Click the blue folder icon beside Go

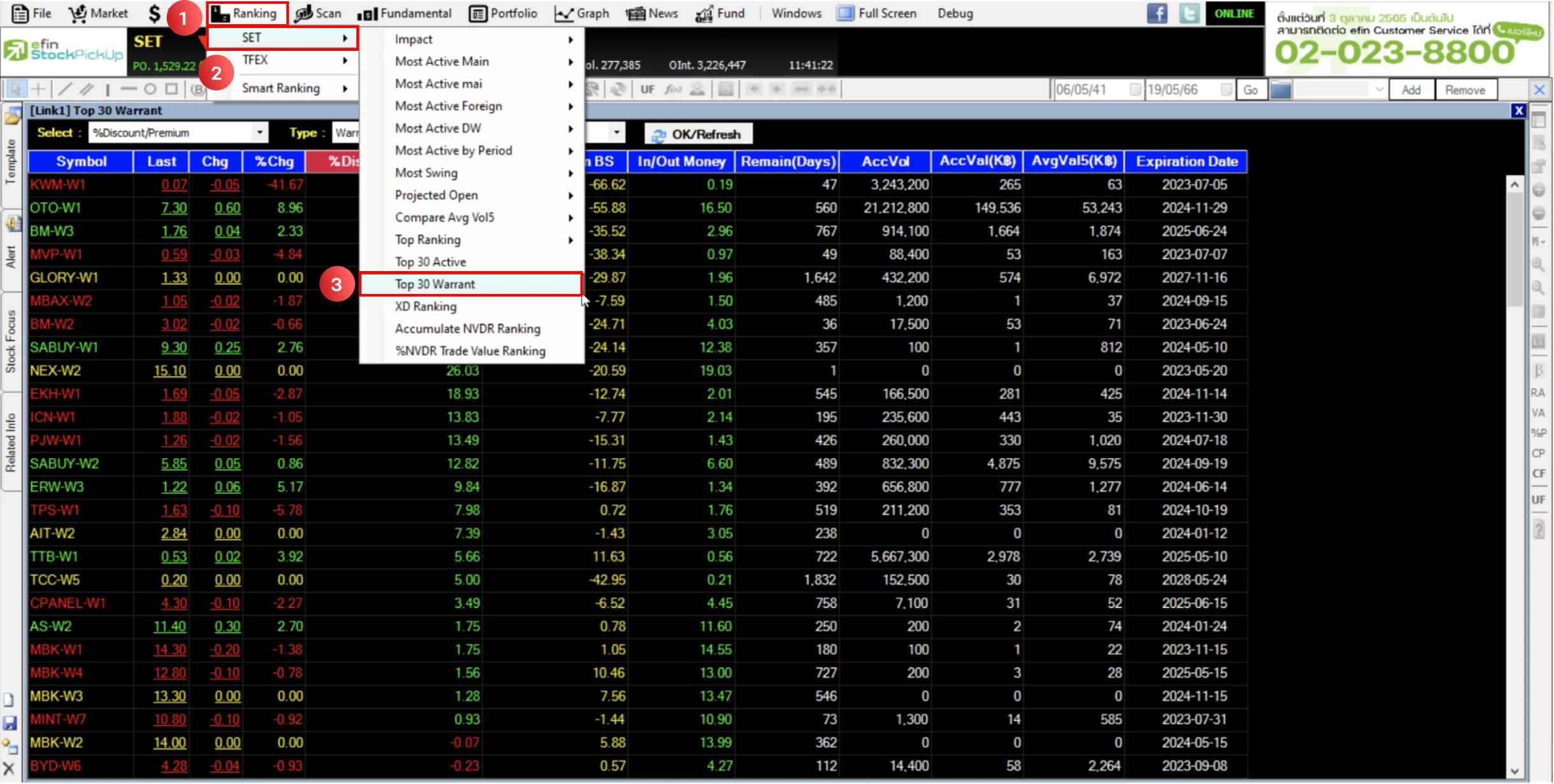click(x=1280, y=90)
